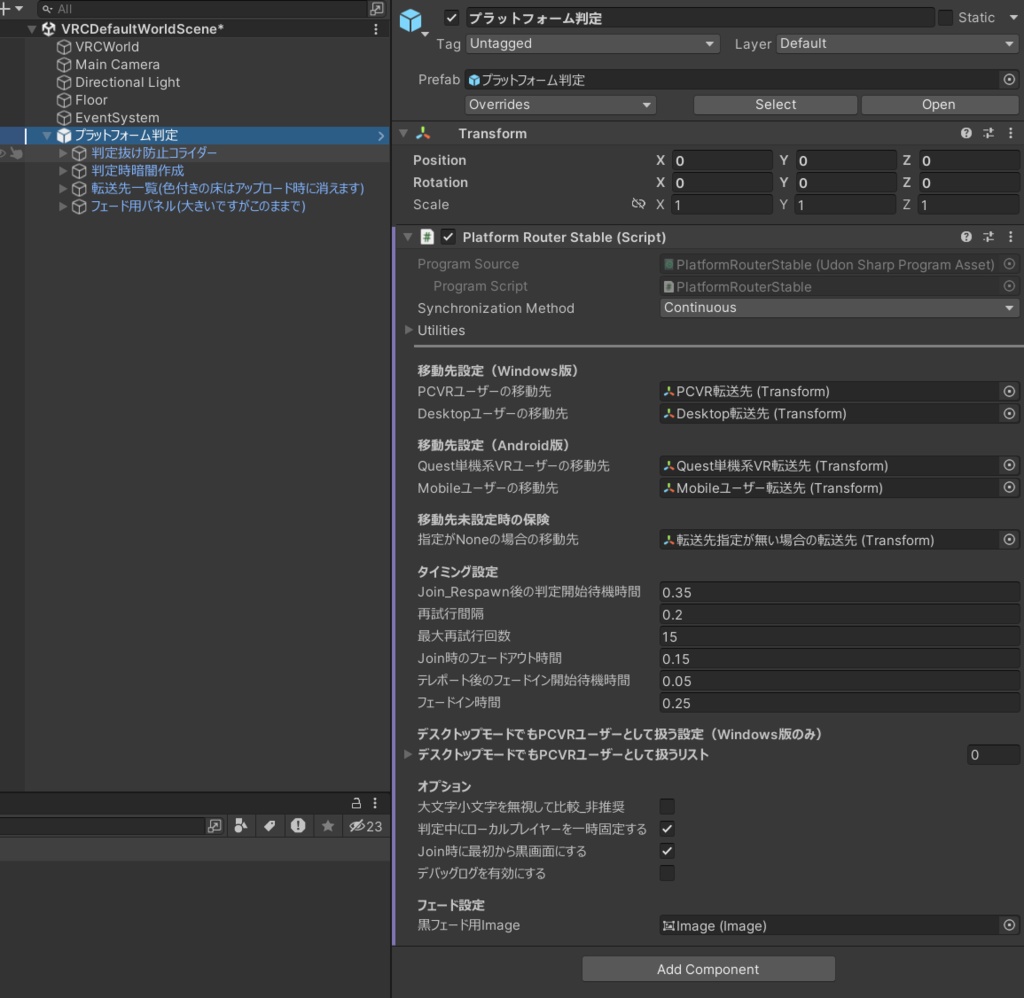
Task: Select the star favorites icon in bottom toolbar
Action: point(330,825)
